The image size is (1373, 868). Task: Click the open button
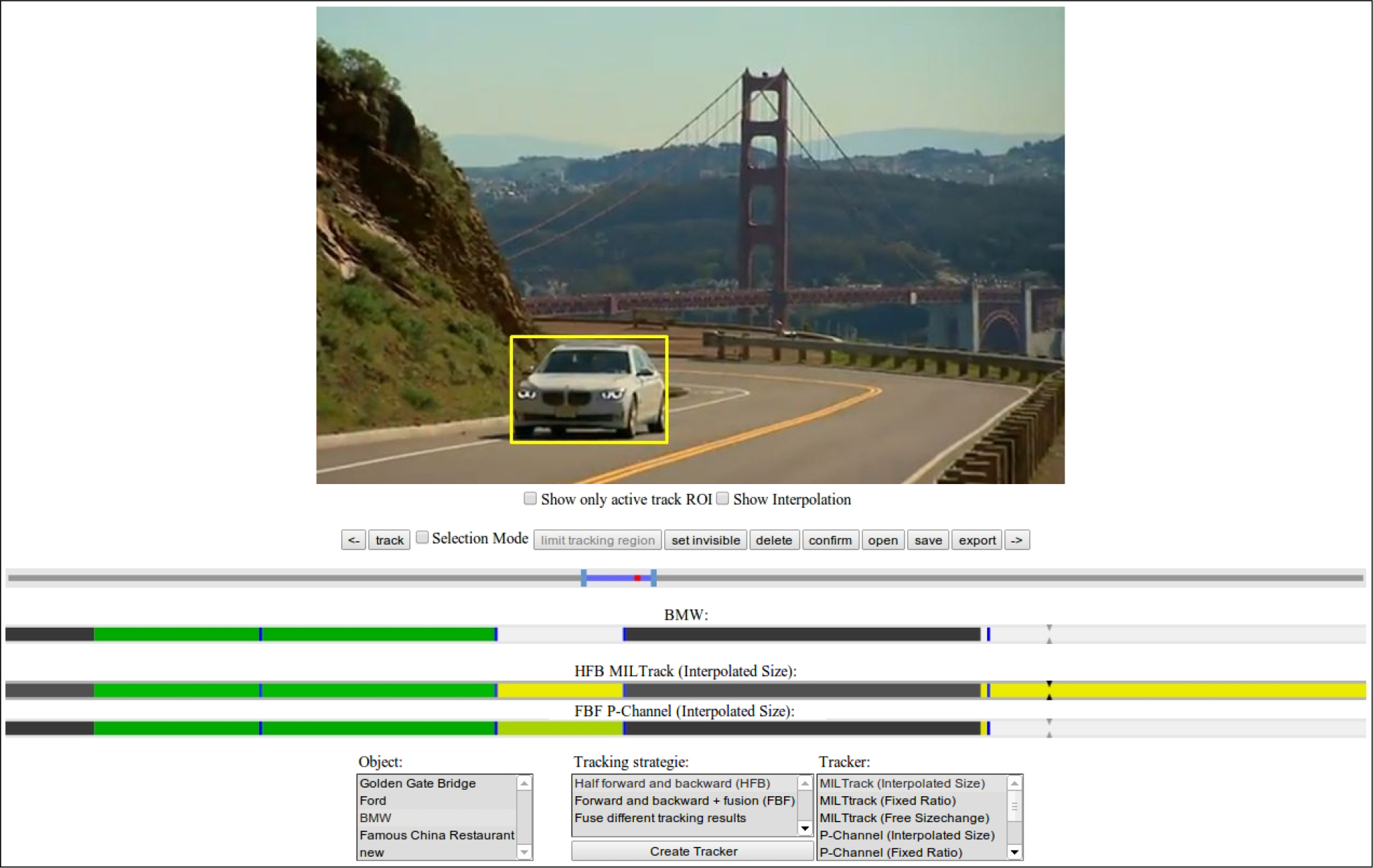tap(883, 540)
